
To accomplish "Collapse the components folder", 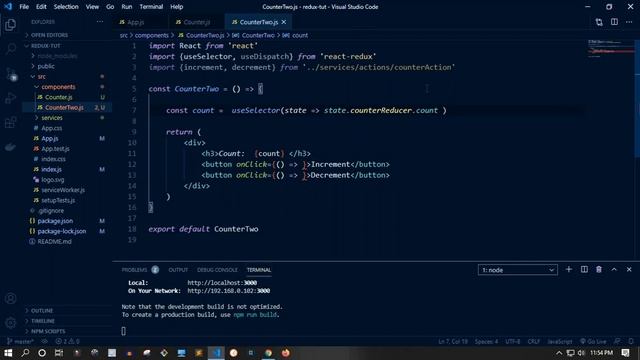I will tap(58, 87).
